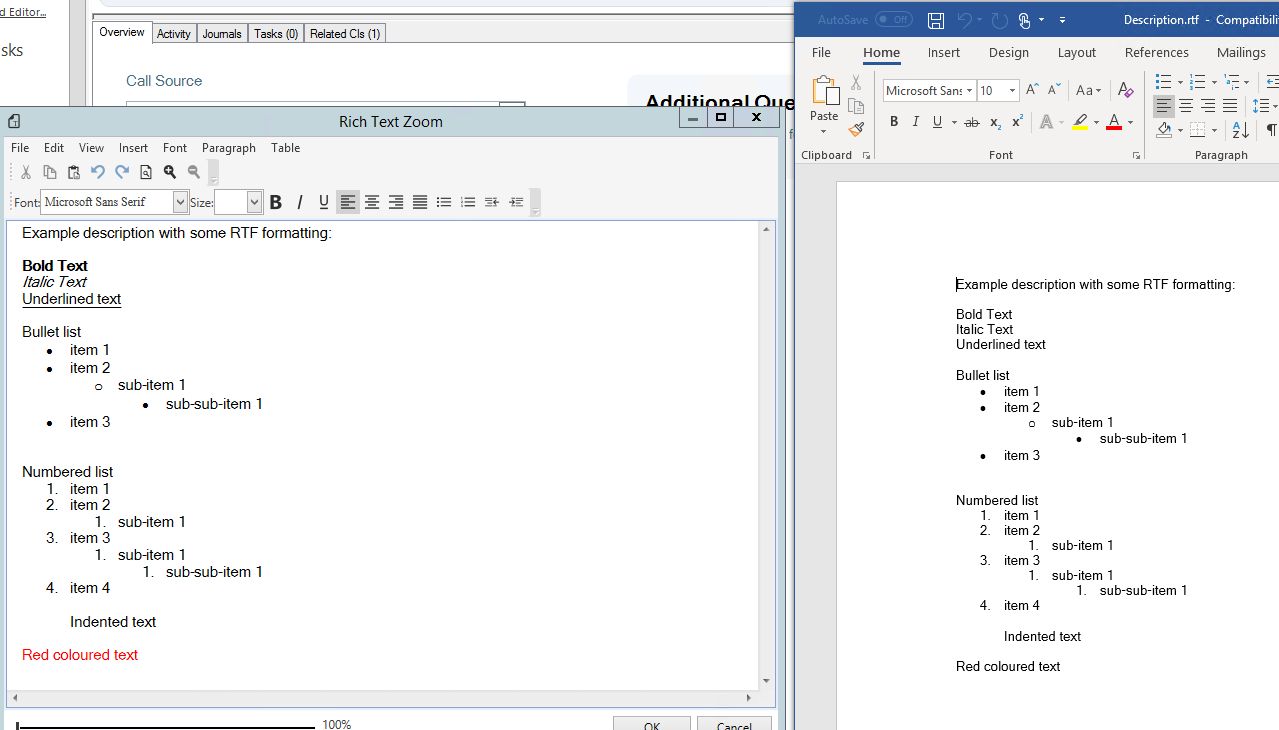Toggle Bold in the Rich Text Zoom toolbar
1279x730 pixels.
pos(276,202)
